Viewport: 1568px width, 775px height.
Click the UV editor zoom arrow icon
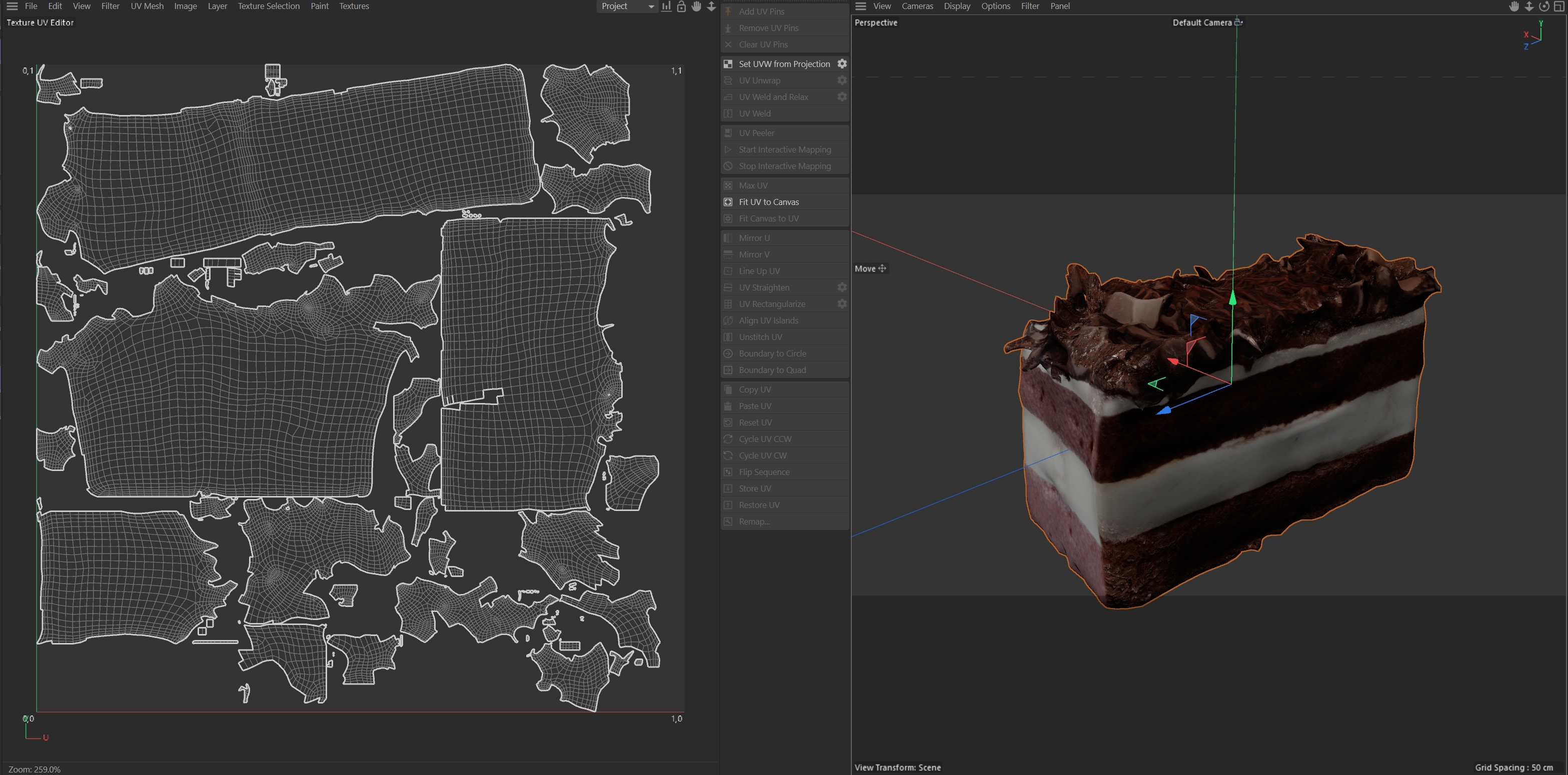tap(711, 6)
